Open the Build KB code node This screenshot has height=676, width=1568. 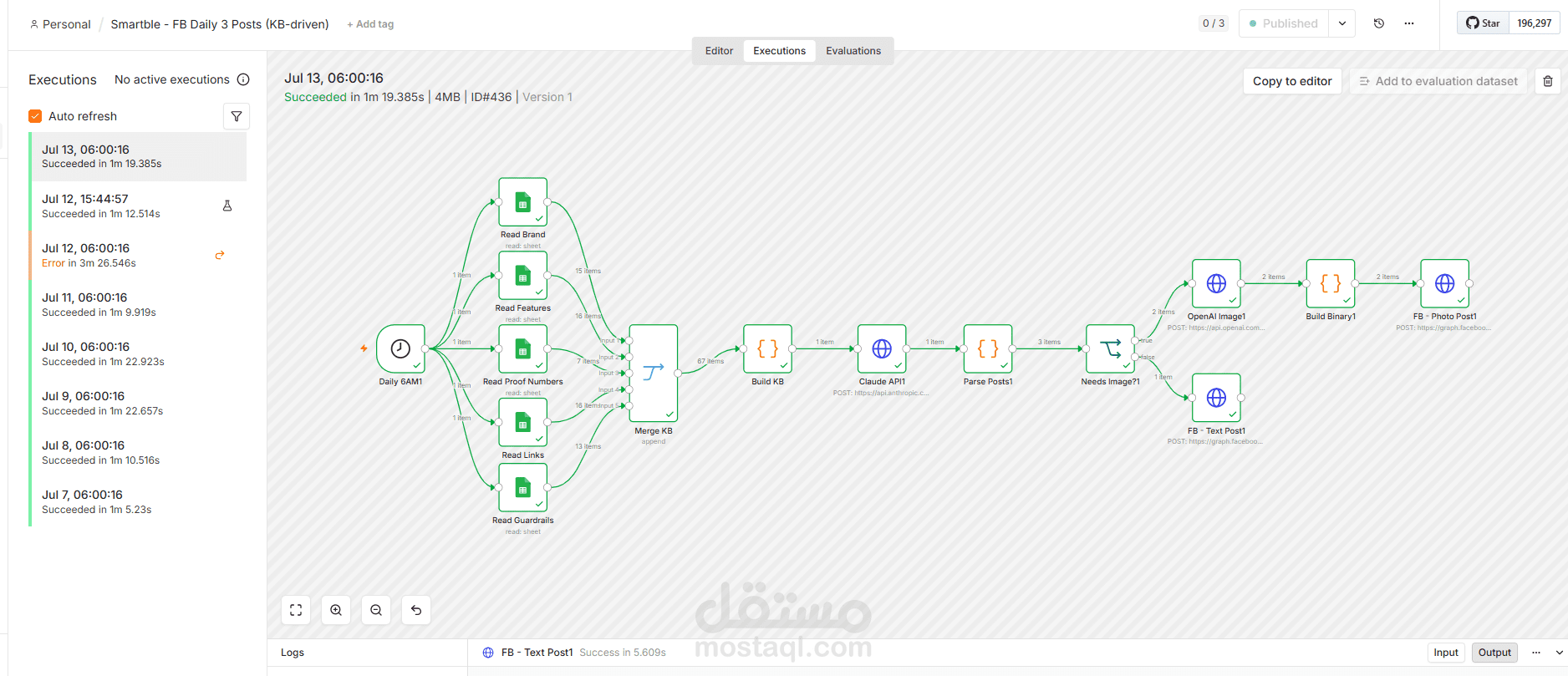click(x=767, y=348)
